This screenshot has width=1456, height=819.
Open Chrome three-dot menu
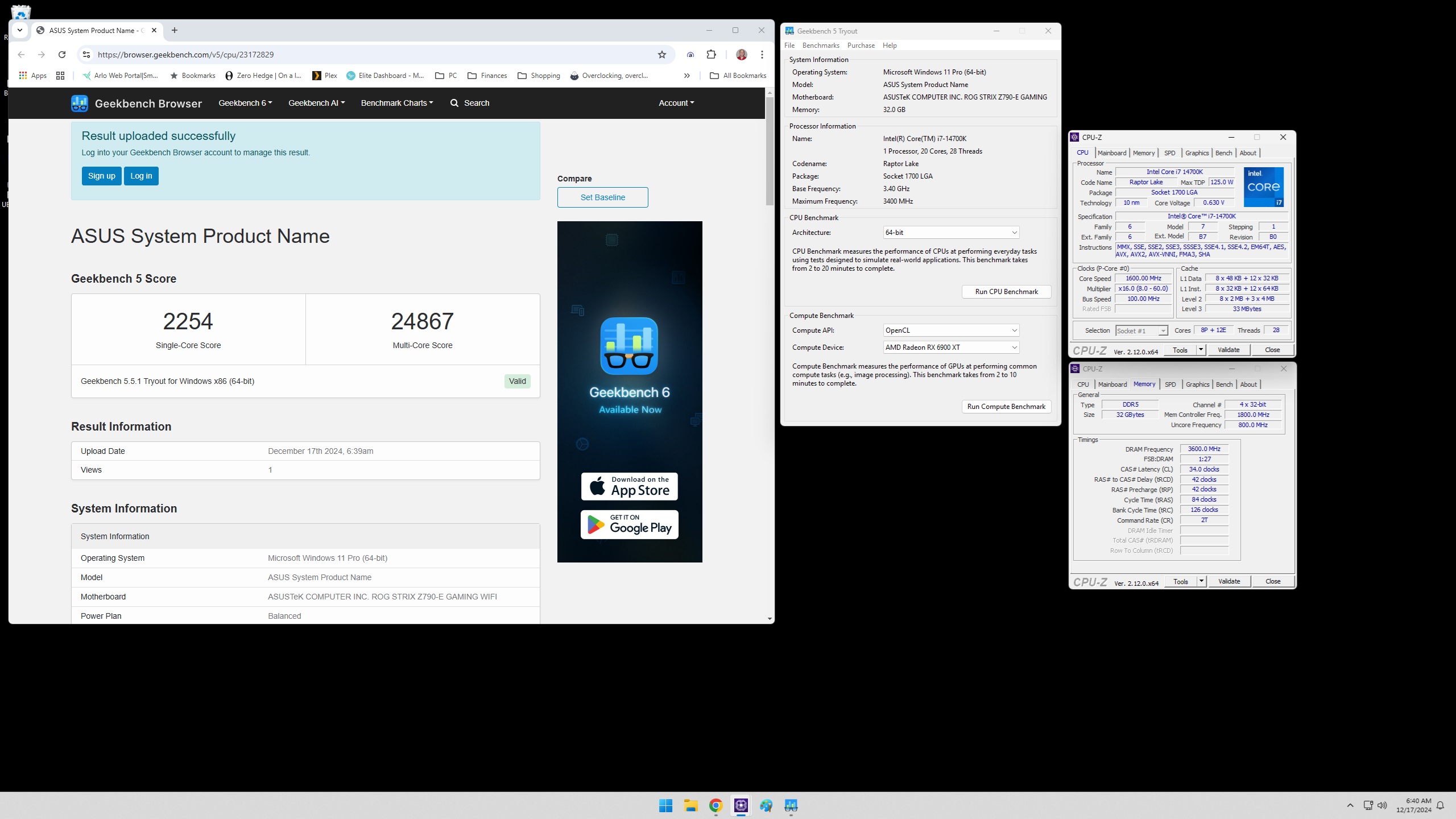point(762,55)
